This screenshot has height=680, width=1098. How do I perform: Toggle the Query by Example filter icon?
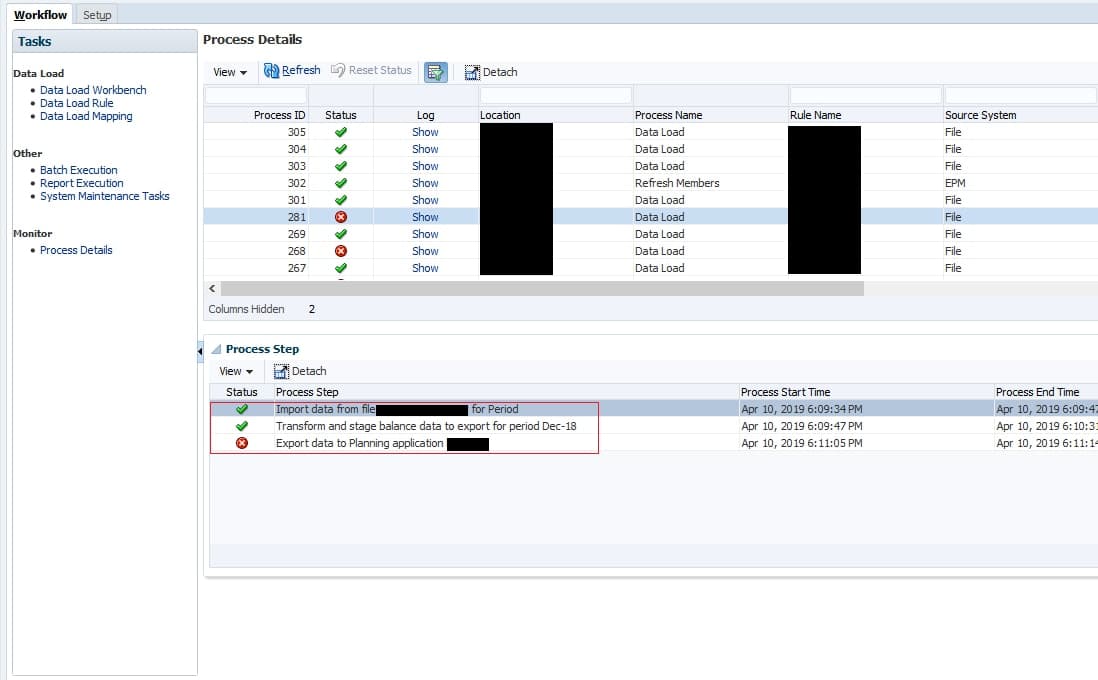tap(436, 71)
